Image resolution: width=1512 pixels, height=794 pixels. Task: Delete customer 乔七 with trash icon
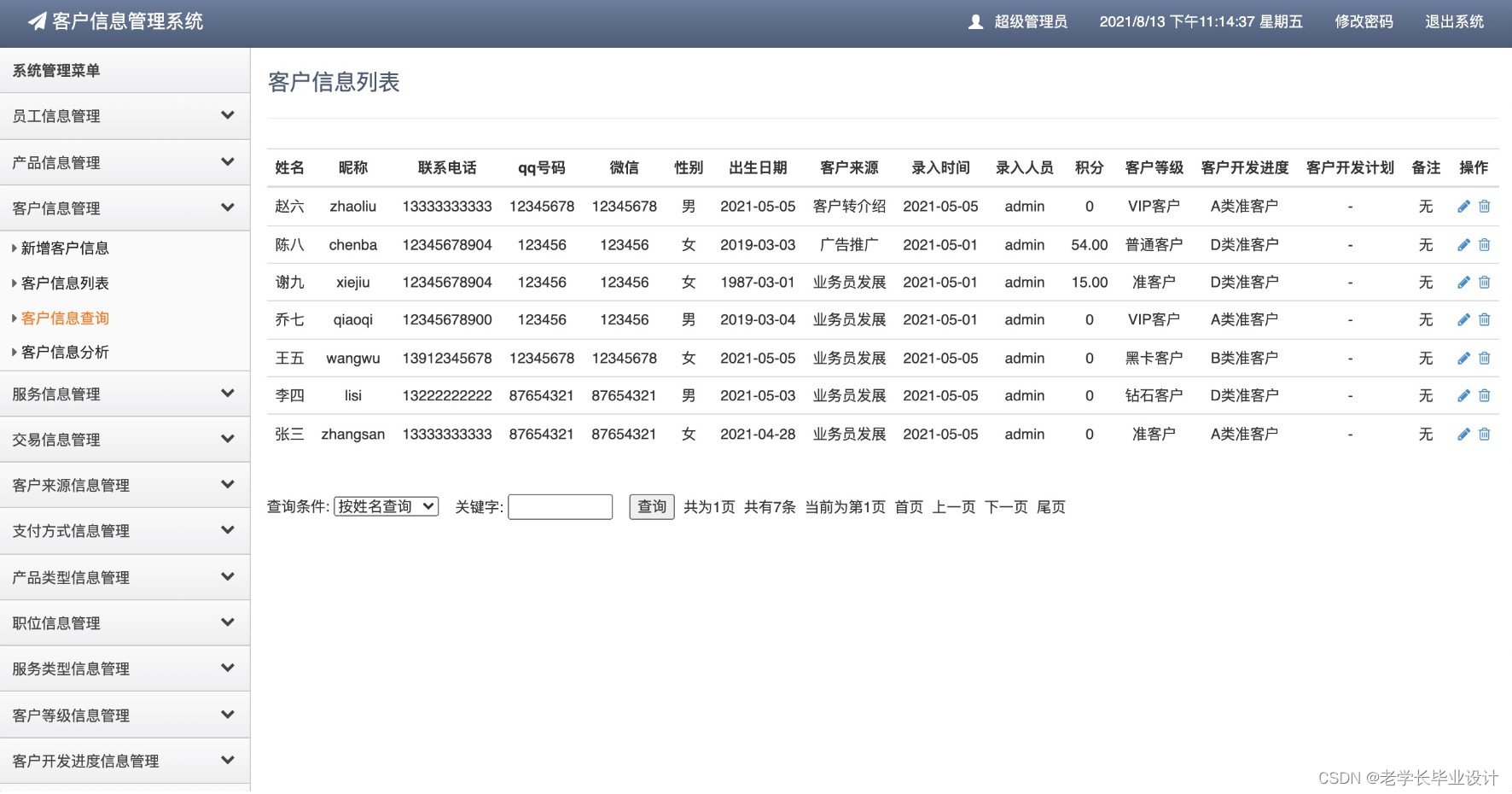pyautogui.click(x=1485, y=319)
